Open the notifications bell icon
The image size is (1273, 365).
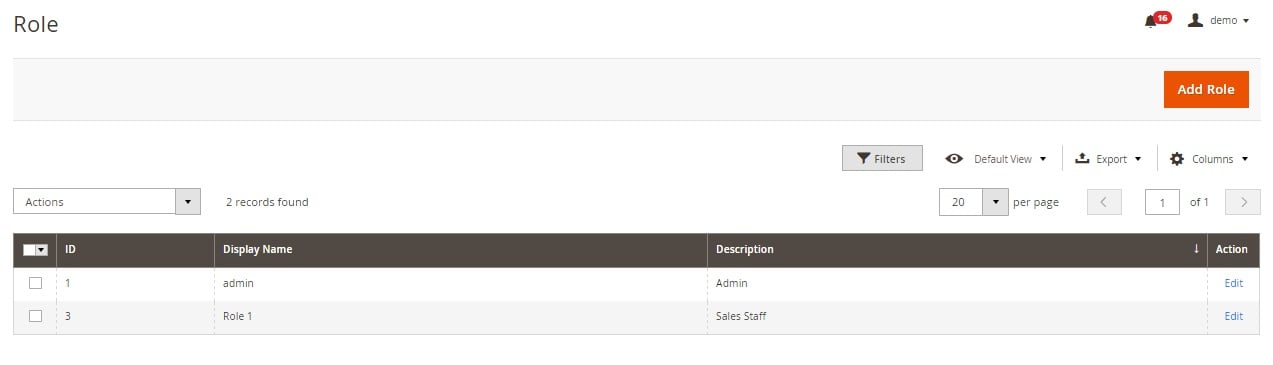pos(1151,21)
